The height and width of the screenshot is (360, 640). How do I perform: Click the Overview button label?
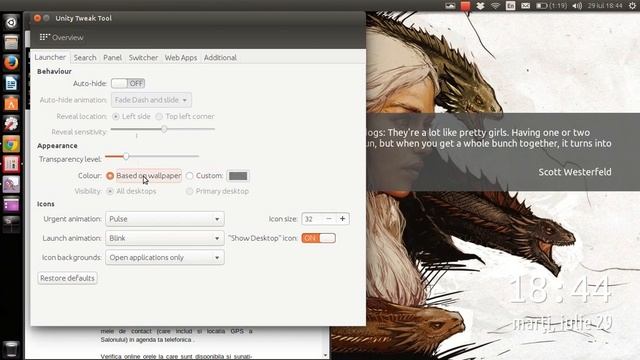[x=68, y=38]
